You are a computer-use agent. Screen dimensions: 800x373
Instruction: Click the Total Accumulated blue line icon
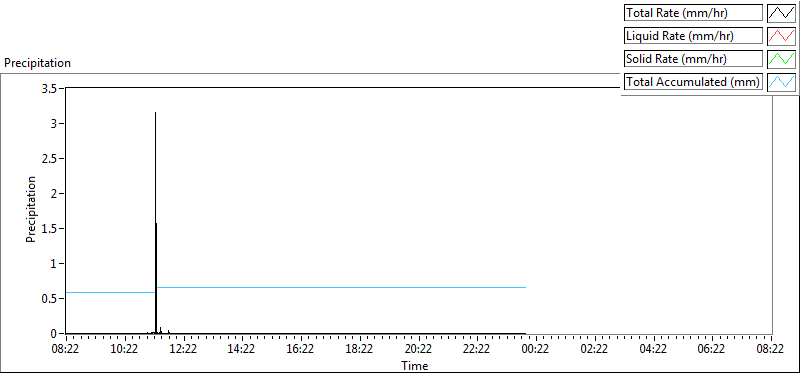click(x=781, y=82)
